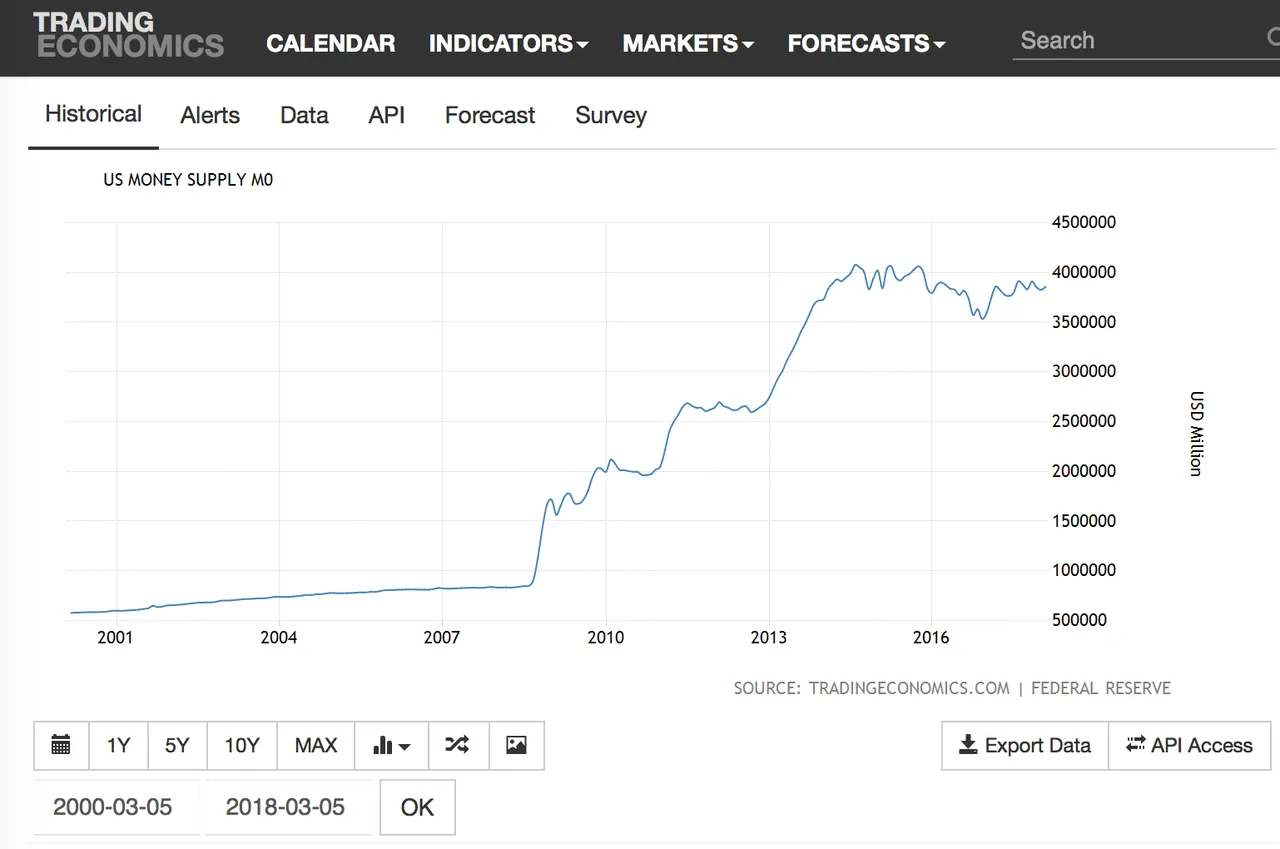
Task: Click the chart image export icon
Action: coord(516,745)
